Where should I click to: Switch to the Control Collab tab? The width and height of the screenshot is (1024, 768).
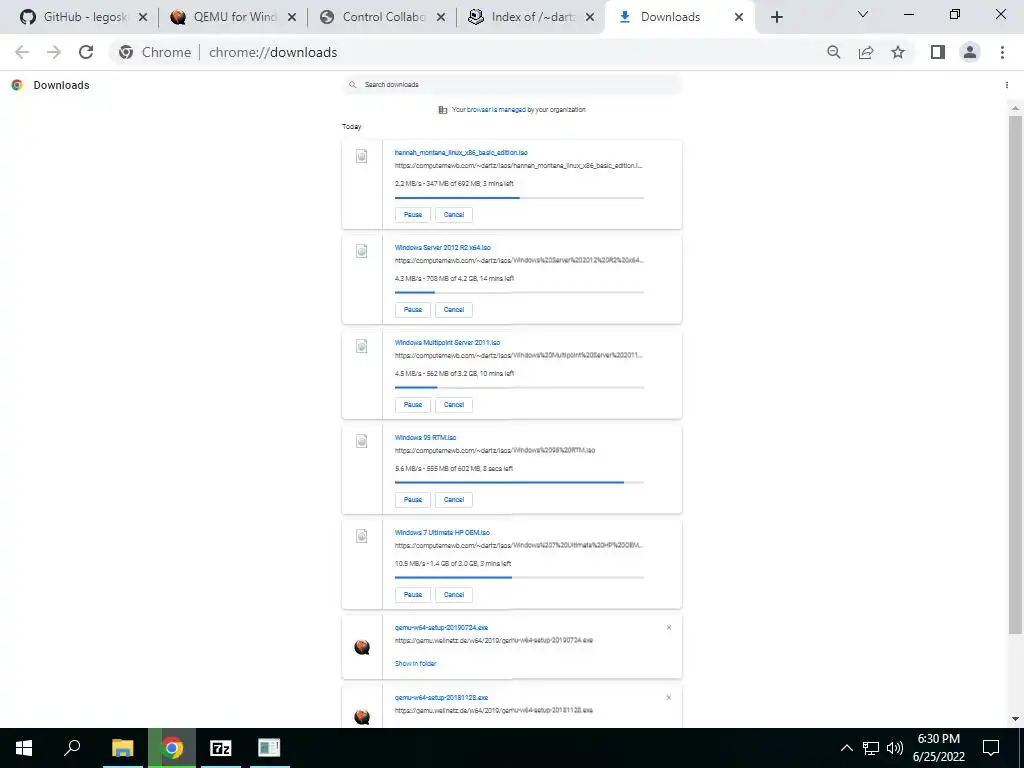pos(383,17)
